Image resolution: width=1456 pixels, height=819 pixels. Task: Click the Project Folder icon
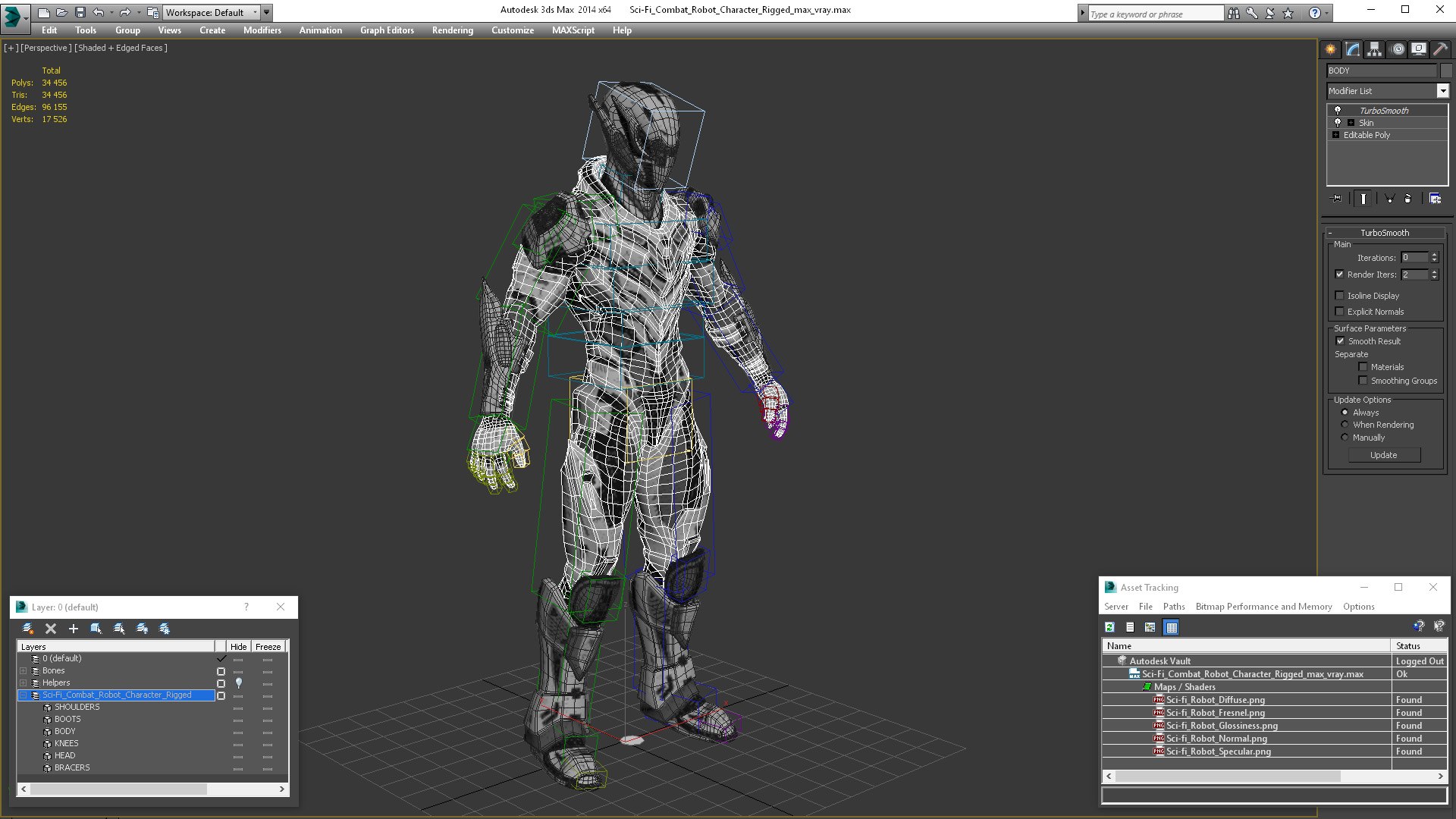coord(153,12)
